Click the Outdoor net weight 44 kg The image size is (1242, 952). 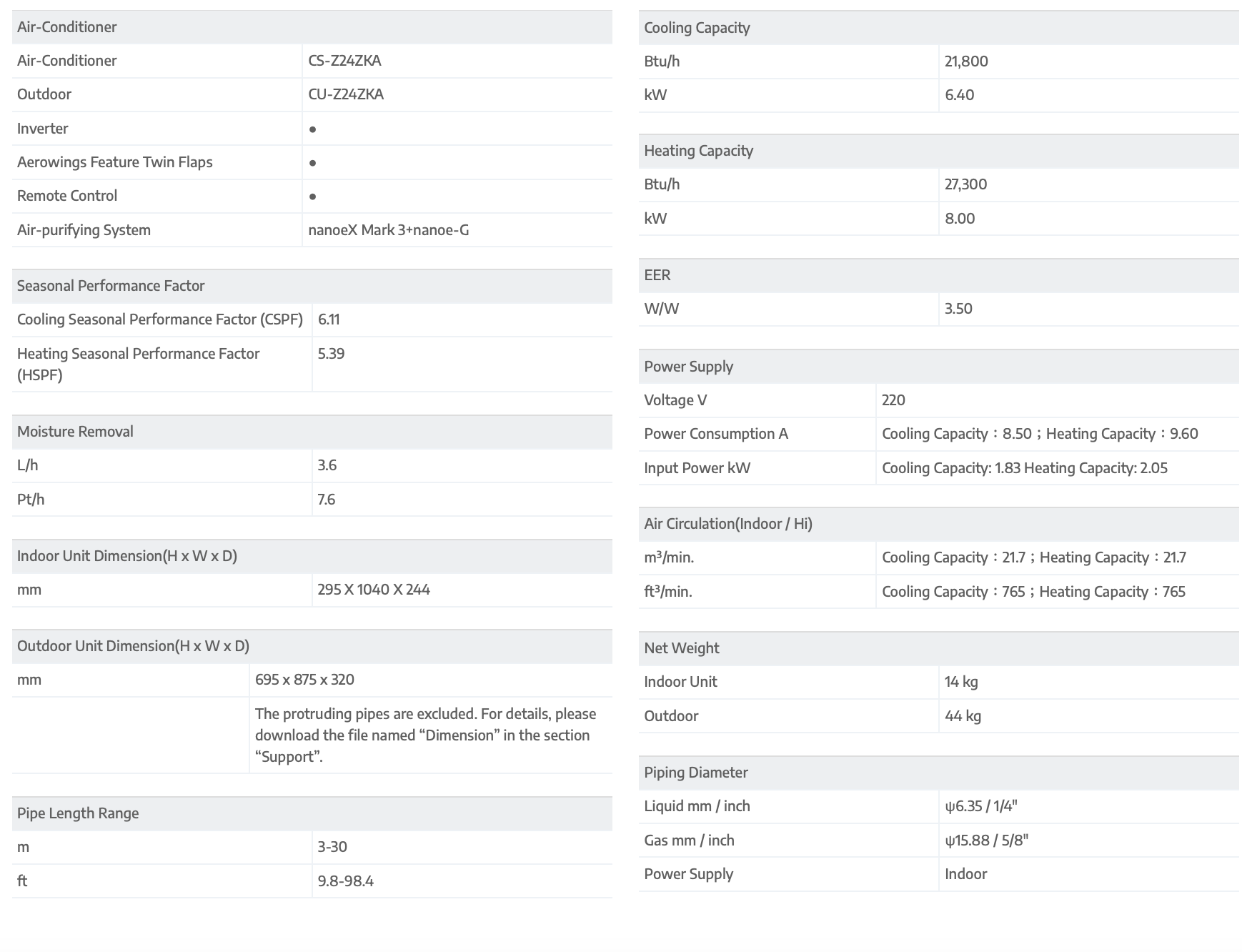point(963,716)
